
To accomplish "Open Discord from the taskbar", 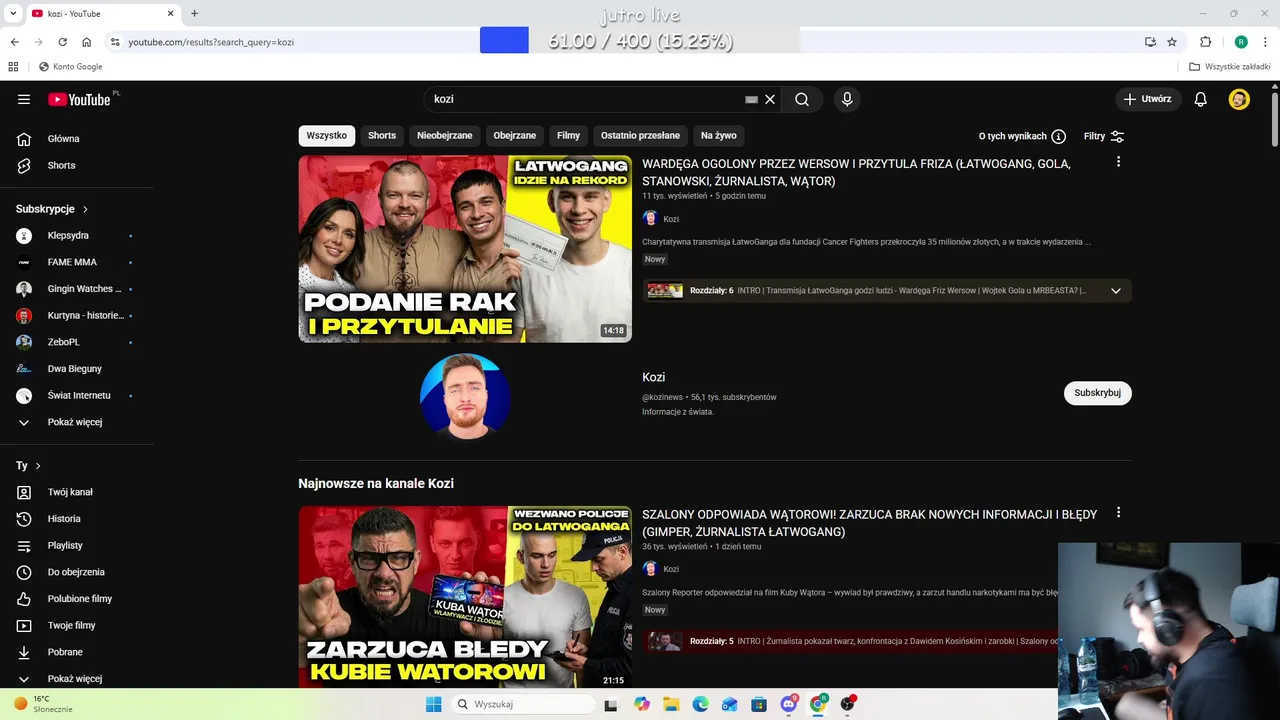I will [x=789, y=704].
